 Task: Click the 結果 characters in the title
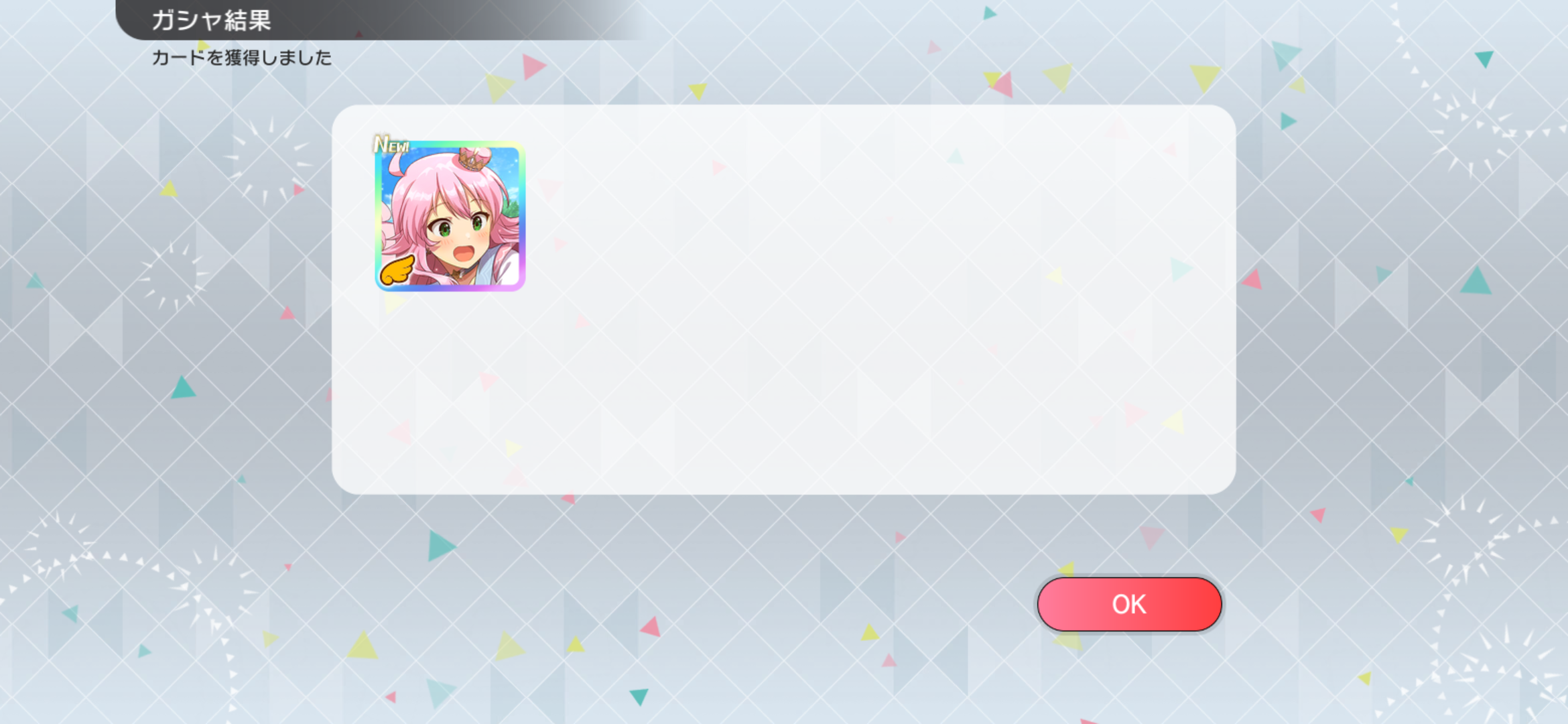(x=247, y=20)
